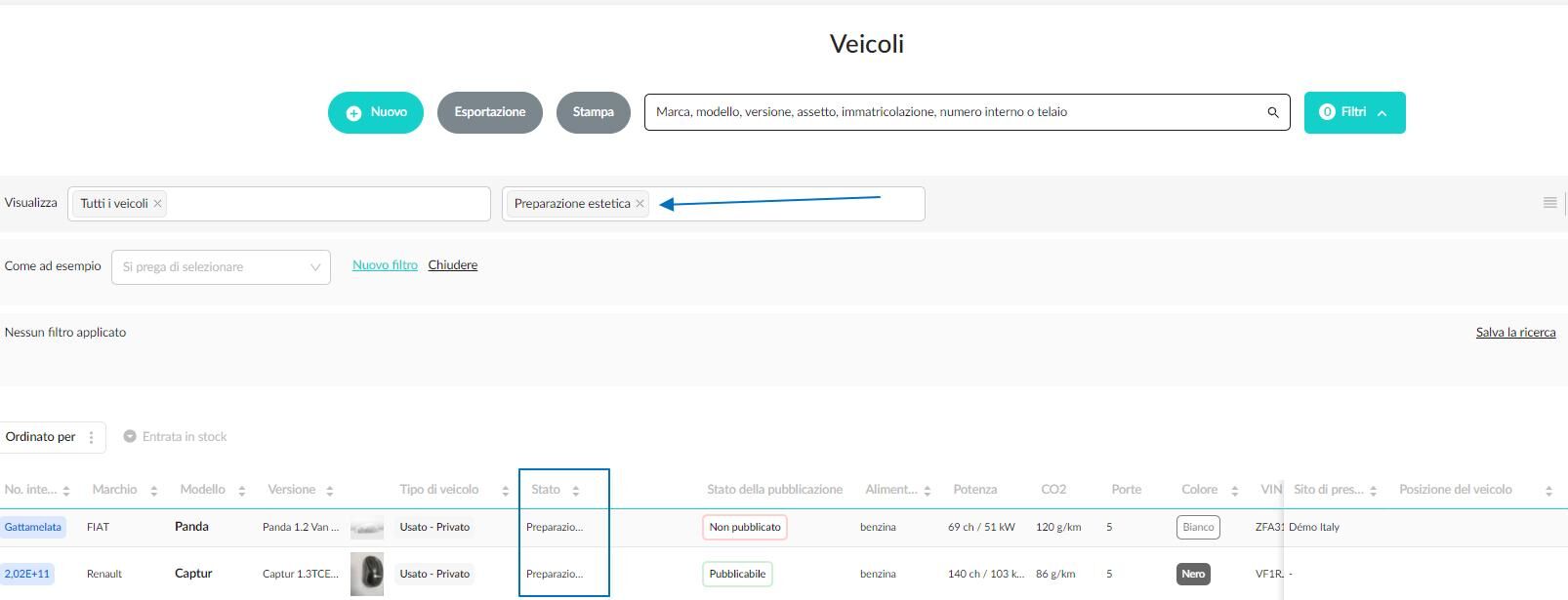
Task: Open the 'Ordinato per' selector
Action: tap(40, 437)
